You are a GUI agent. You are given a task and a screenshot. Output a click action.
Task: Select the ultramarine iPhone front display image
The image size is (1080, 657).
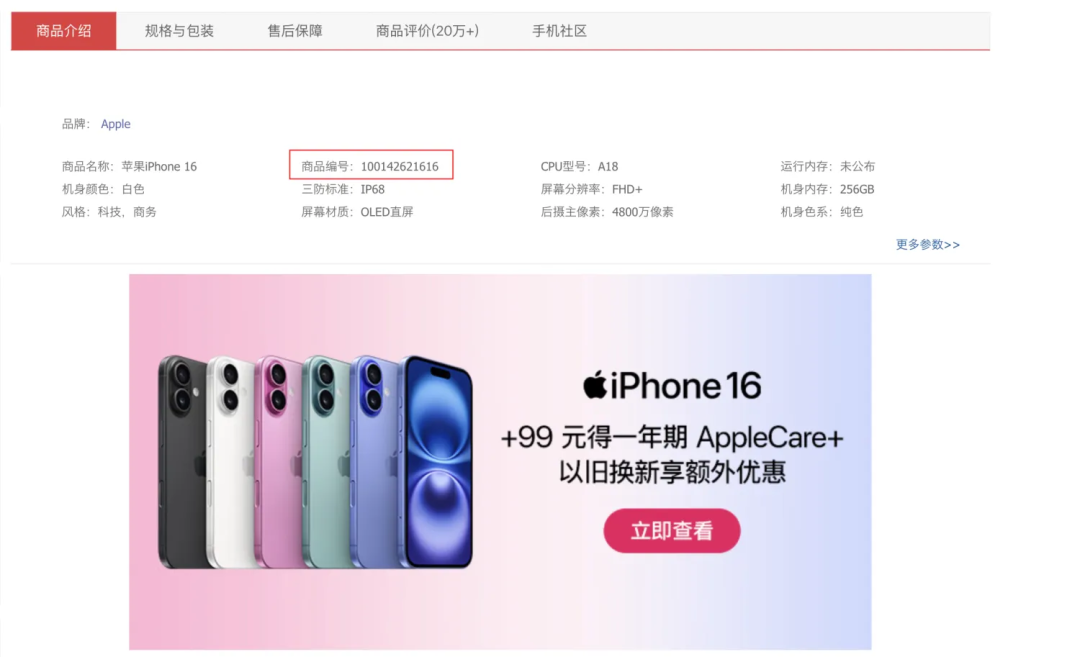click(x=438, y=461)
